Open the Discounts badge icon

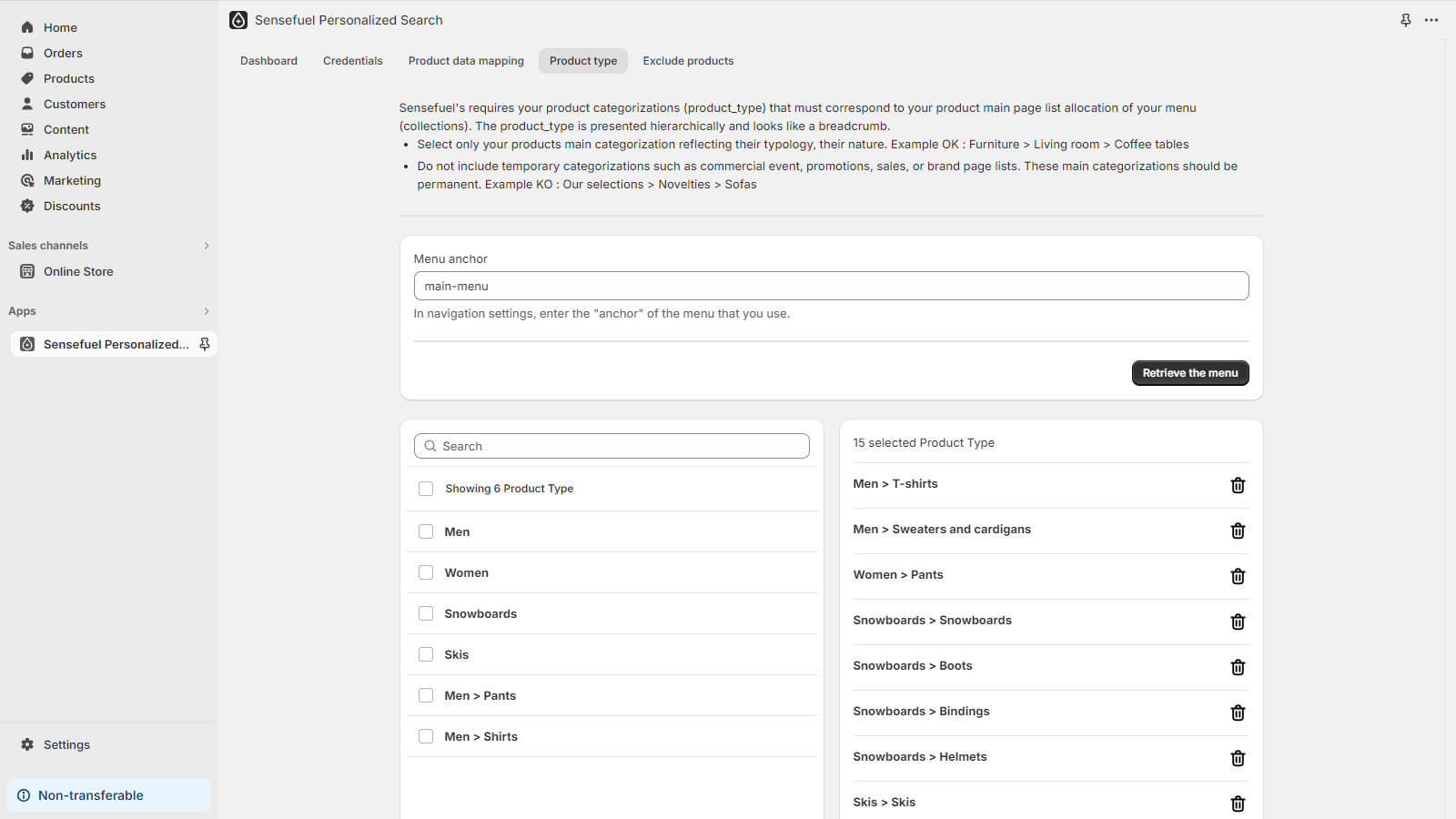pyautogui.click(x=27, y=206)
